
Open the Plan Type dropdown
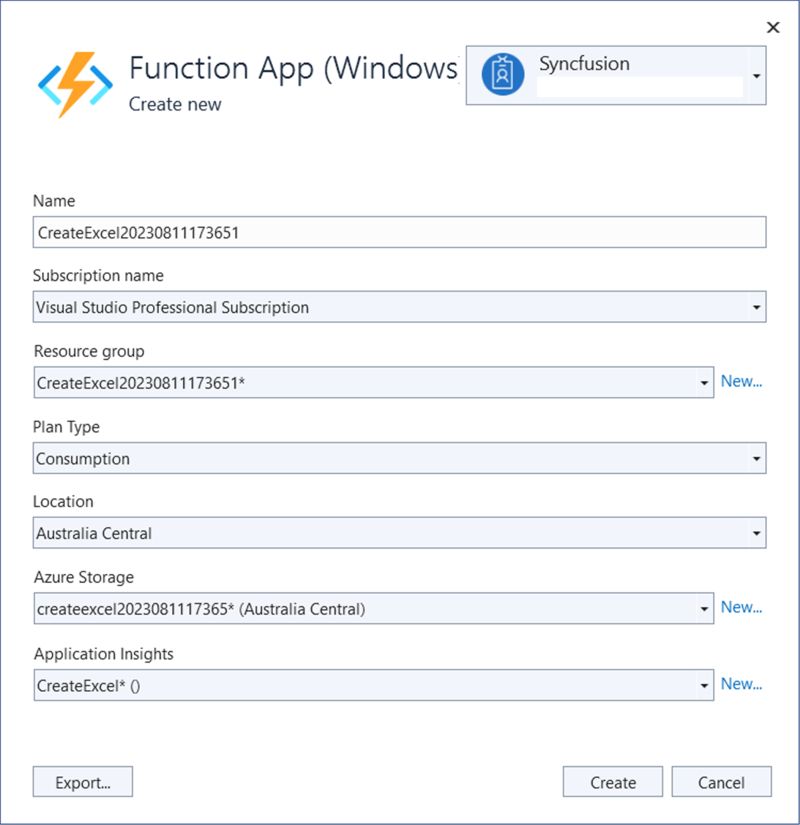pyautogui.click(x=757, y=458)
